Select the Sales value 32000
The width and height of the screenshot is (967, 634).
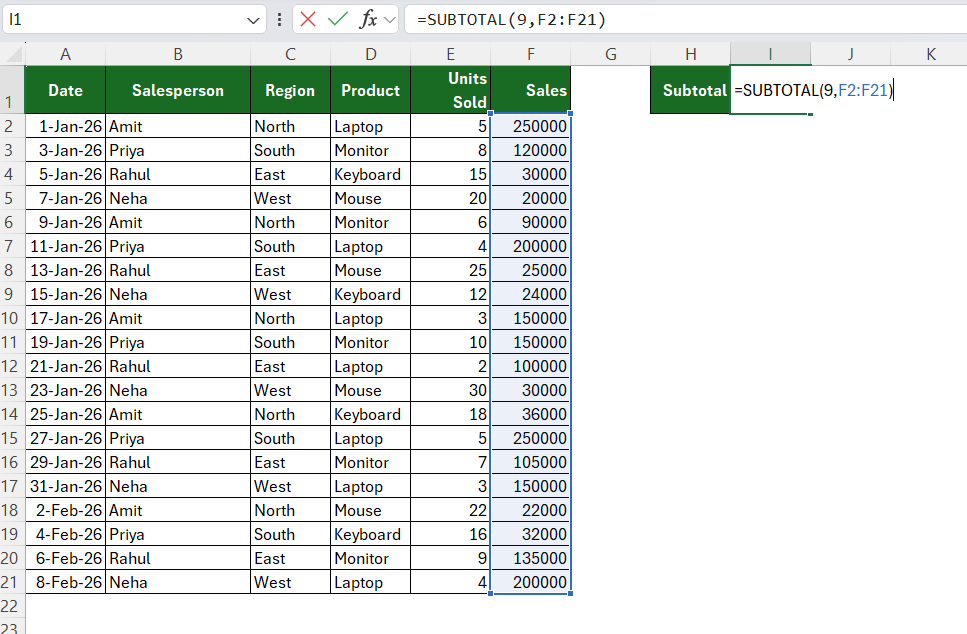tap(531, 534)
